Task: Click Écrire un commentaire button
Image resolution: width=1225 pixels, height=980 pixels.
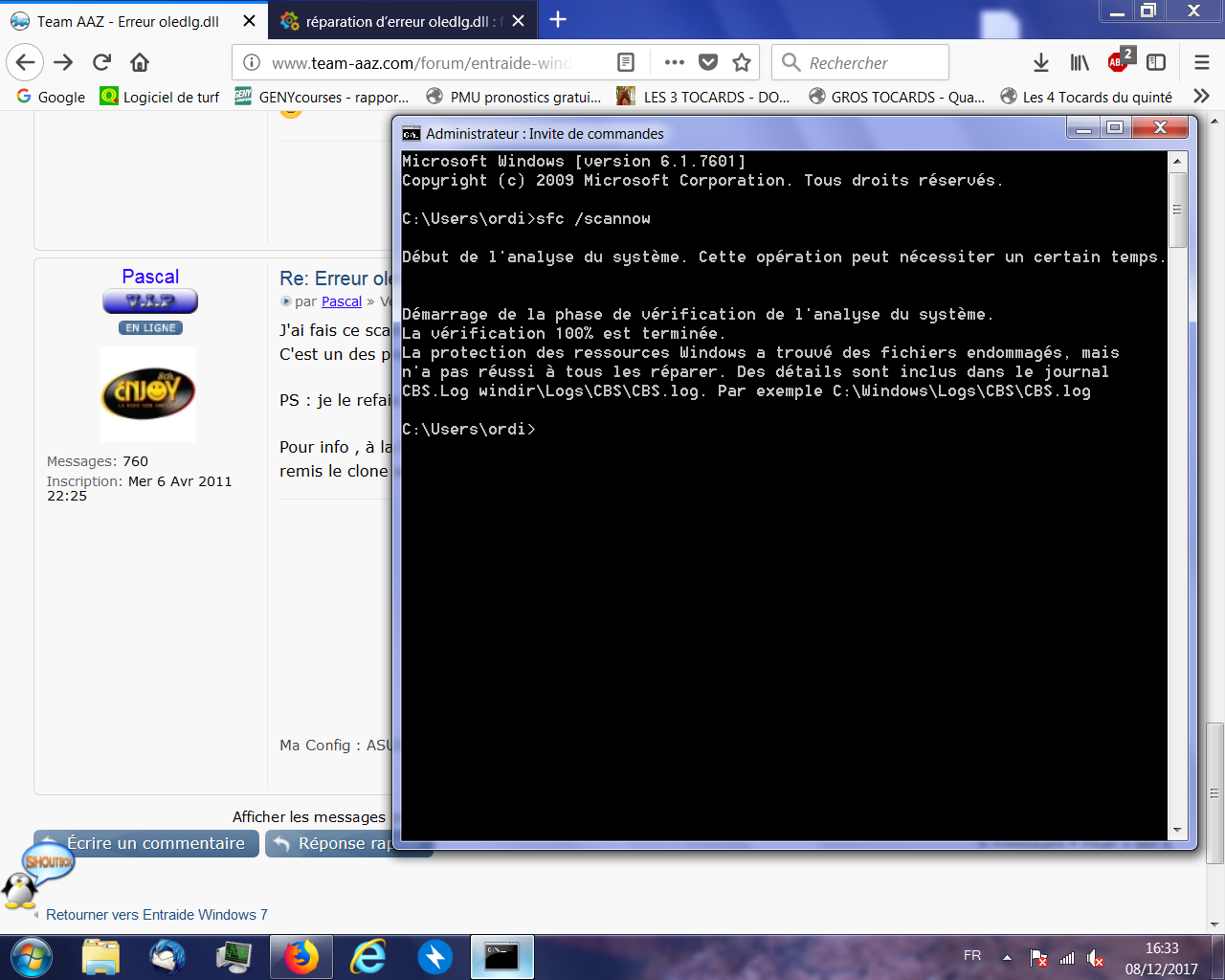Action: click(146, 843)
